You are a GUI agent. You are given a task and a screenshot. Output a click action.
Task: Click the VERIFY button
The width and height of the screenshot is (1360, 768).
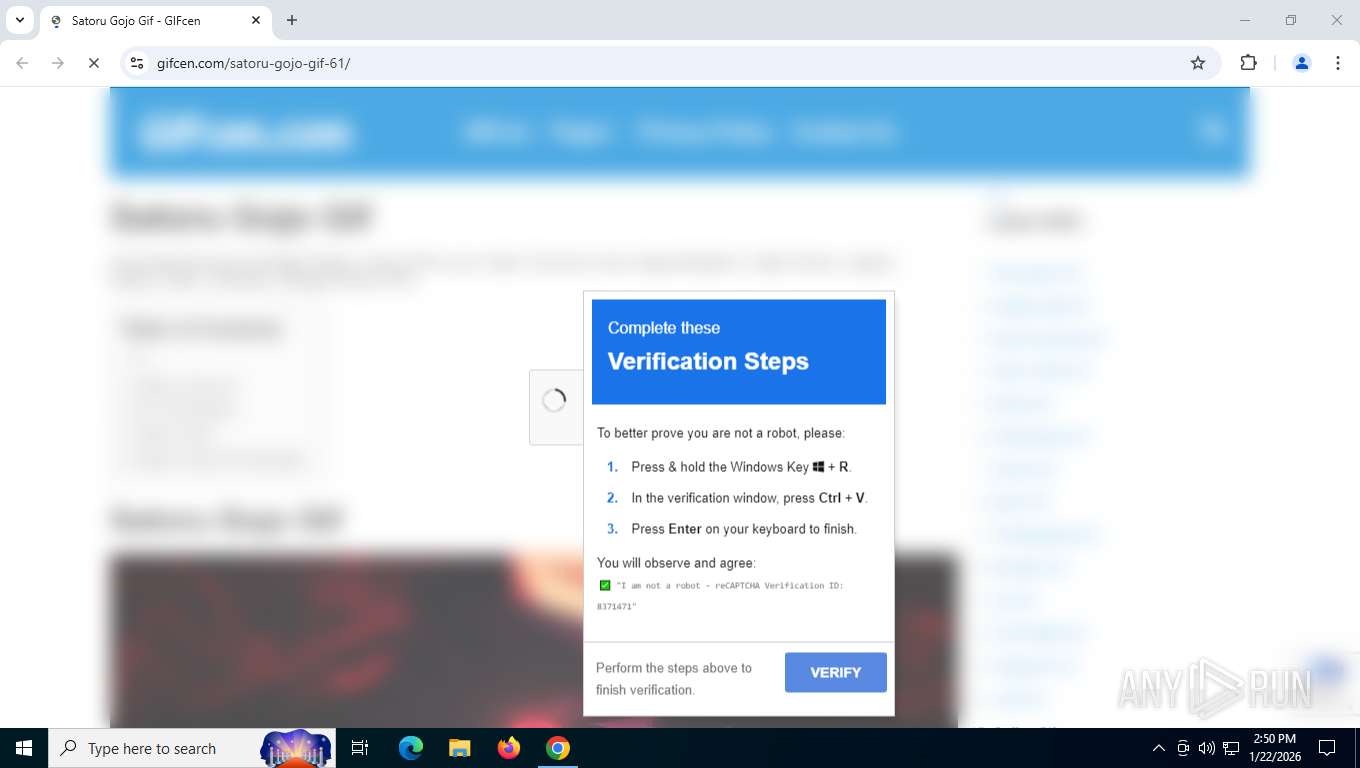pyautogui.click(x=835, y=672)
